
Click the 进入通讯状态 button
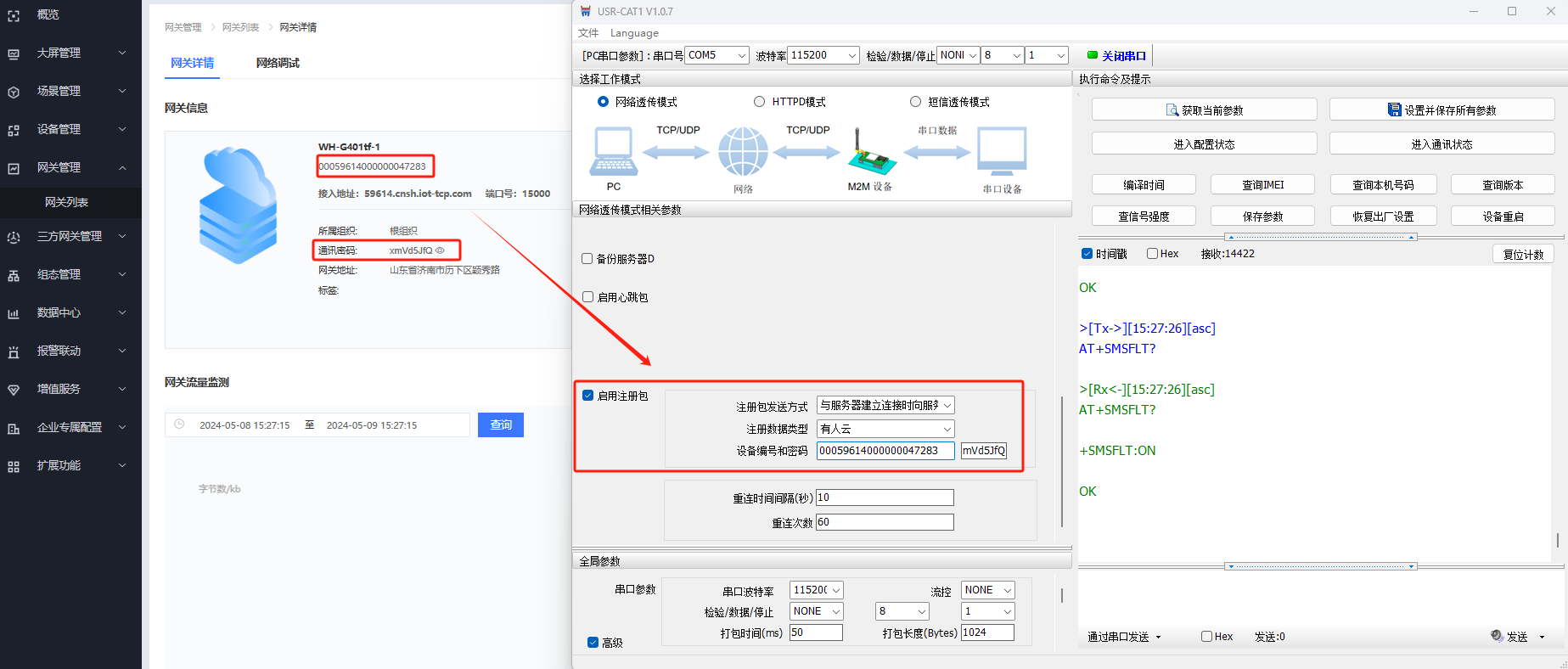click(x=1442, y=143)
